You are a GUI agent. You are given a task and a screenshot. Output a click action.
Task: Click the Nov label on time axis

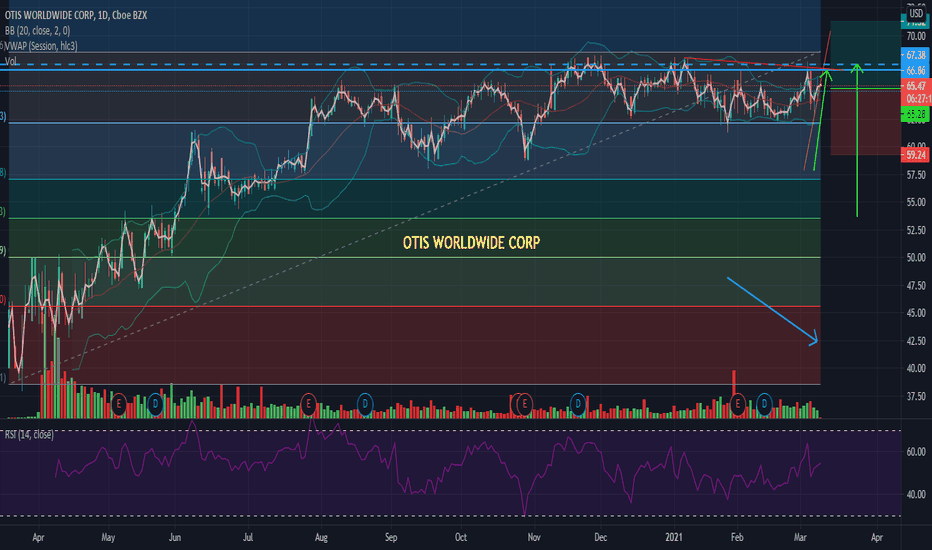534,538
